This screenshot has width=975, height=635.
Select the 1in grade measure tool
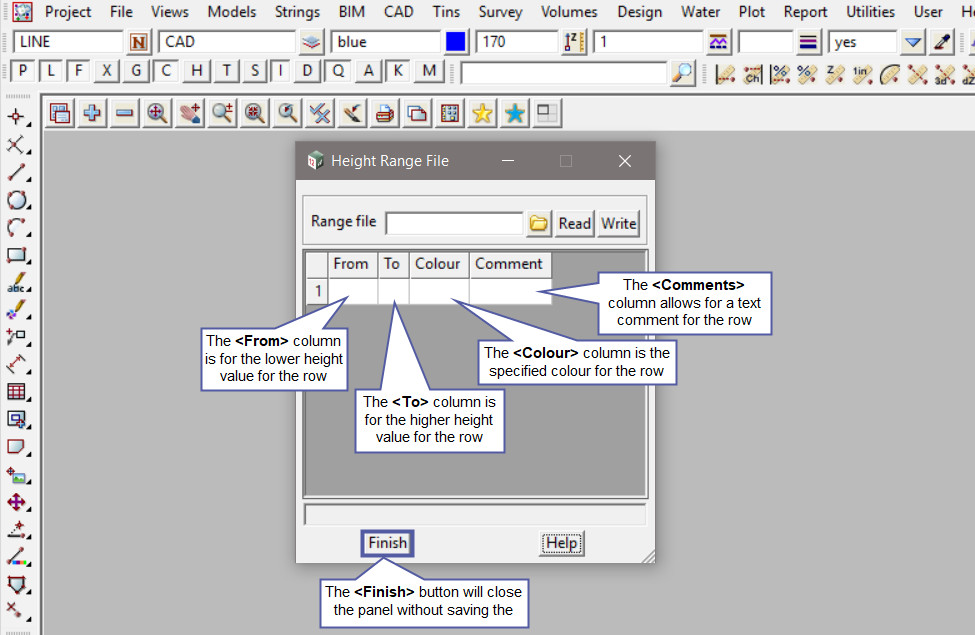(862, 75)
